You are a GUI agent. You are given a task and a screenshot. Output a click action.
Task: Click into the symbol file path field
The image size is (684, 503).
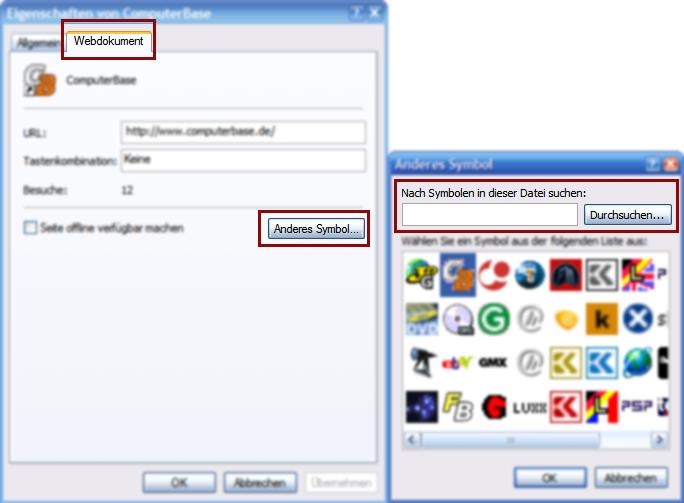tap(489, 215)
